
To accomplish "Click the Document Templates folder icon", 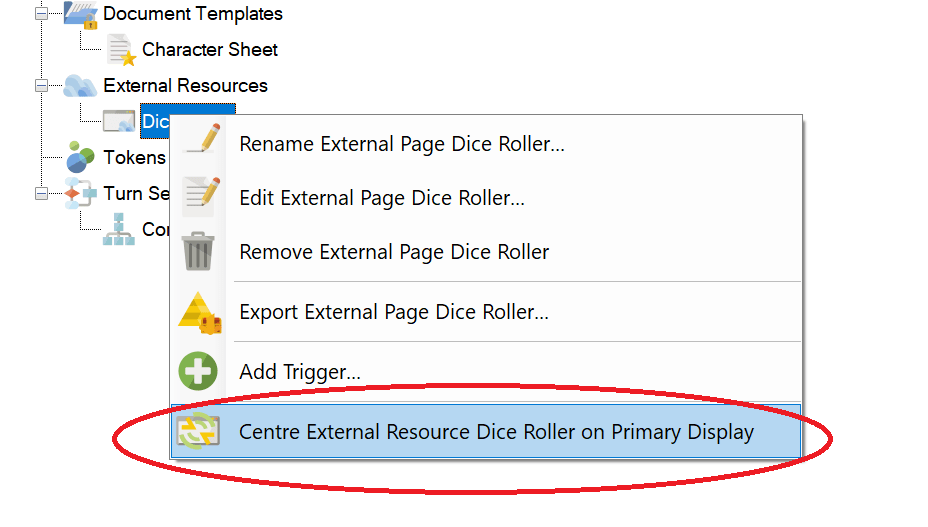I will pos(81,14).
